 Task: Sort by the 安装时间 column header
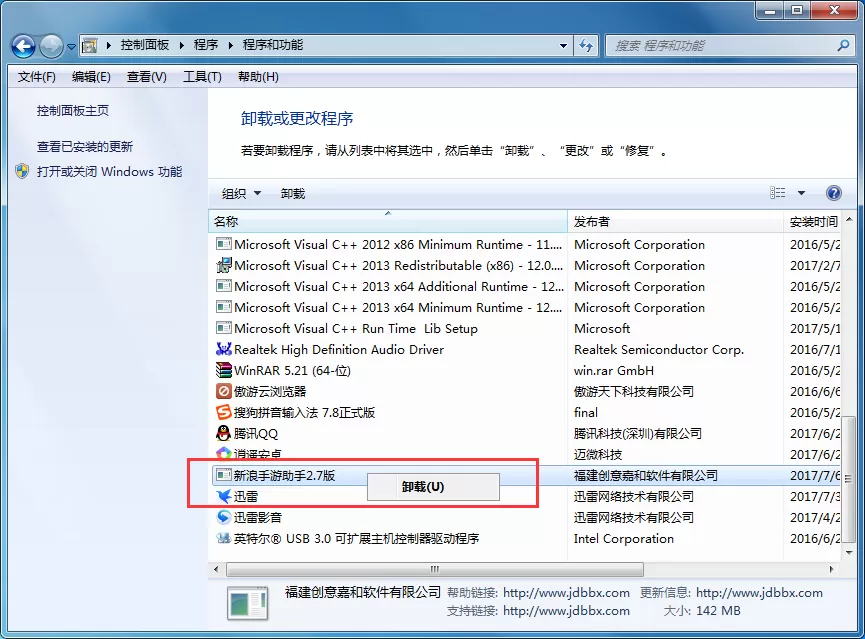(x=813, y=221)
